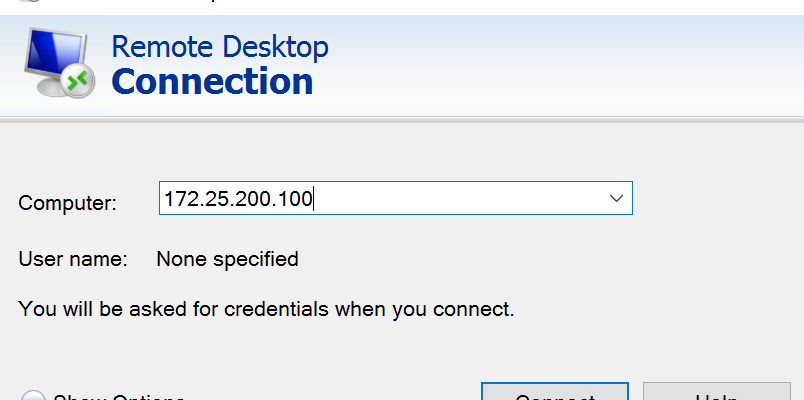Click inside the Computer input field
This screenshot has width=804, height=400.
[x=396, y=198]
